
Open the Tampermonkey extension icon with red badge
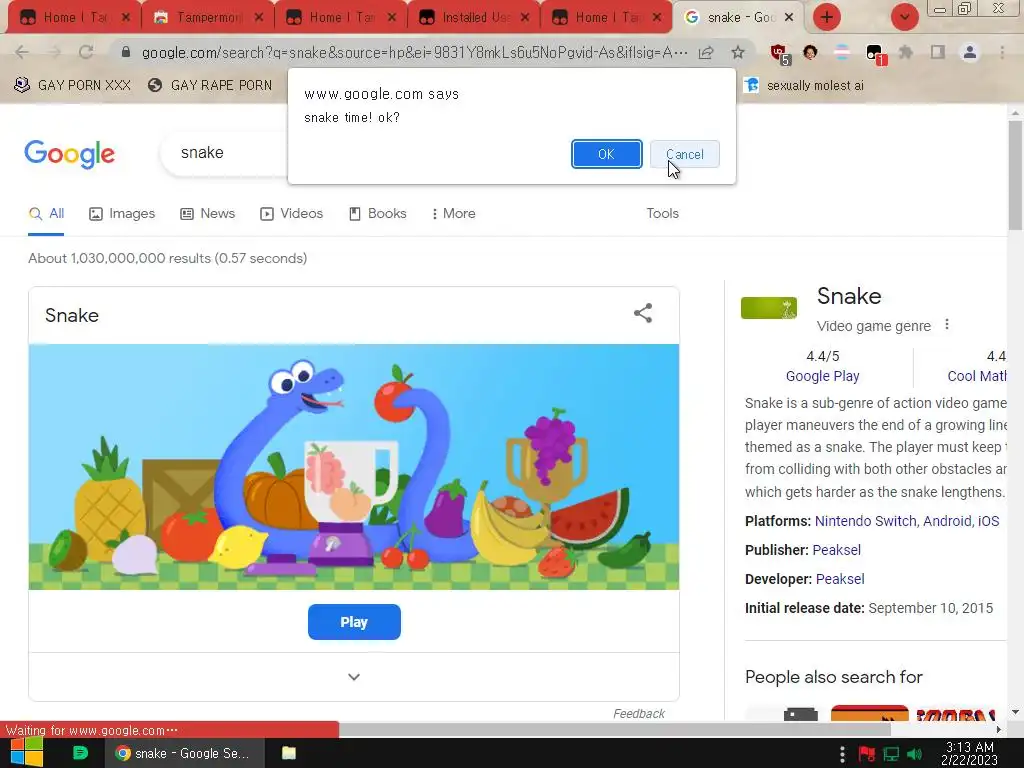[x=875, y=54]
